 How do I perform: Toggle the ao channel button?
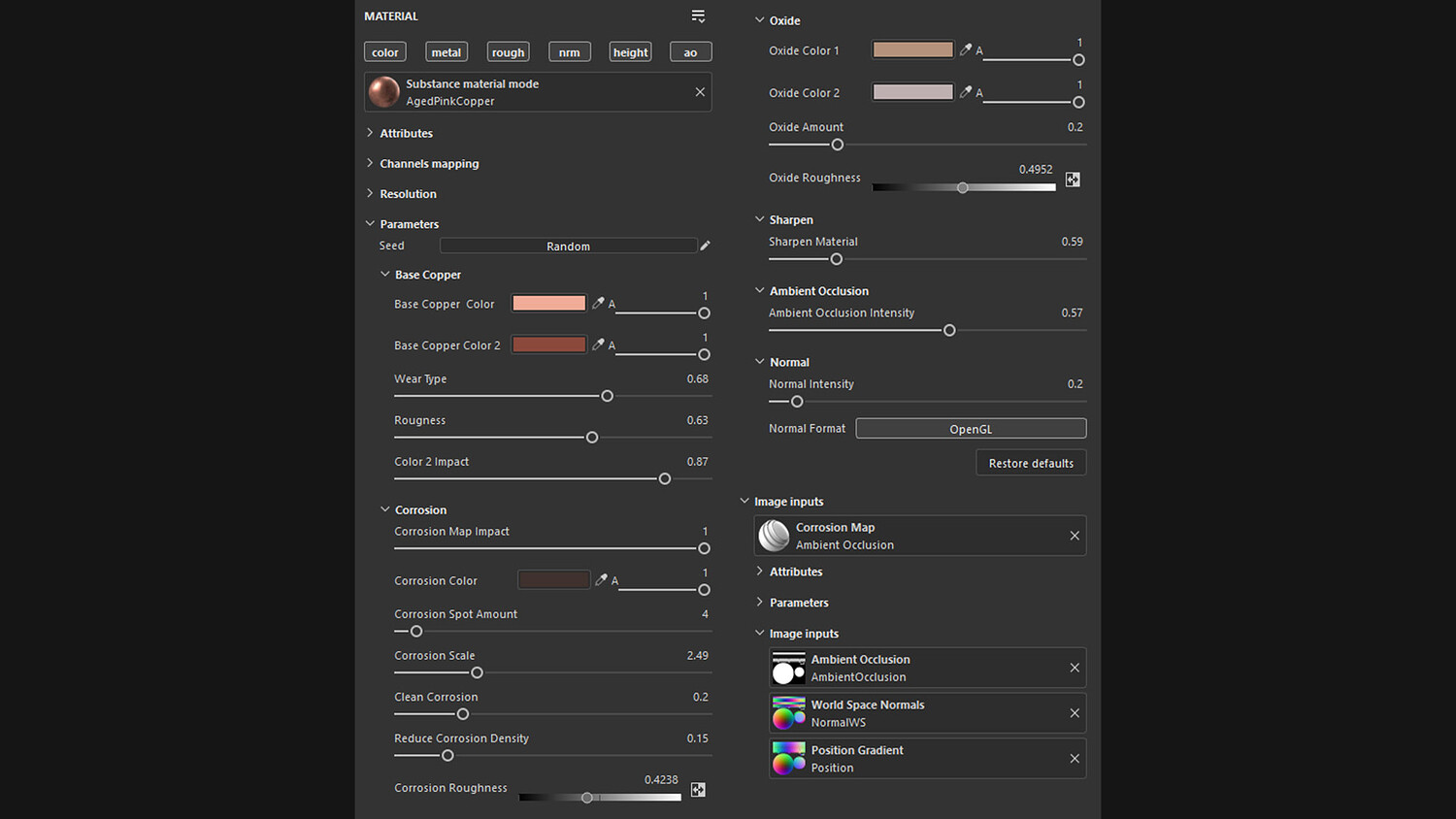tap(690, 52)
